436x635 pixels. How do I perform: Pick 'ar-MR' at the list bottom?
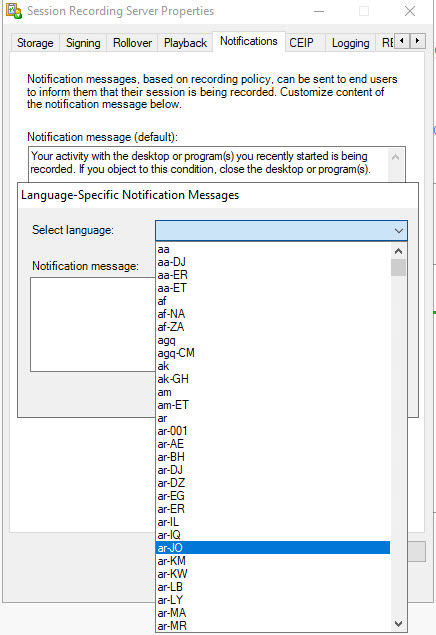coord(273,626)
